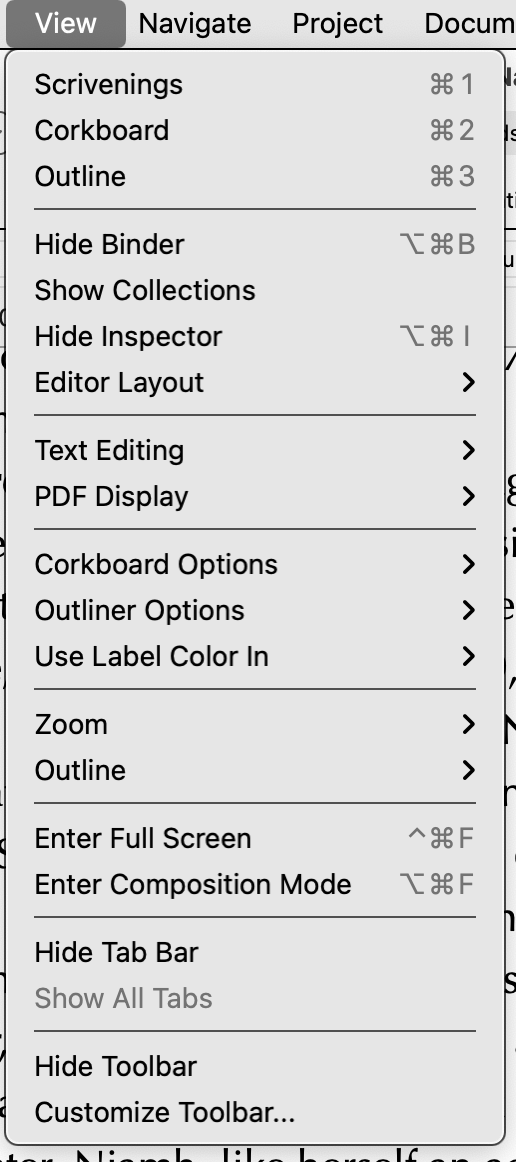This screenshot has height=1162, width=516.
Task: Switch to Corkboard view
Action: (x=255, y=130)
